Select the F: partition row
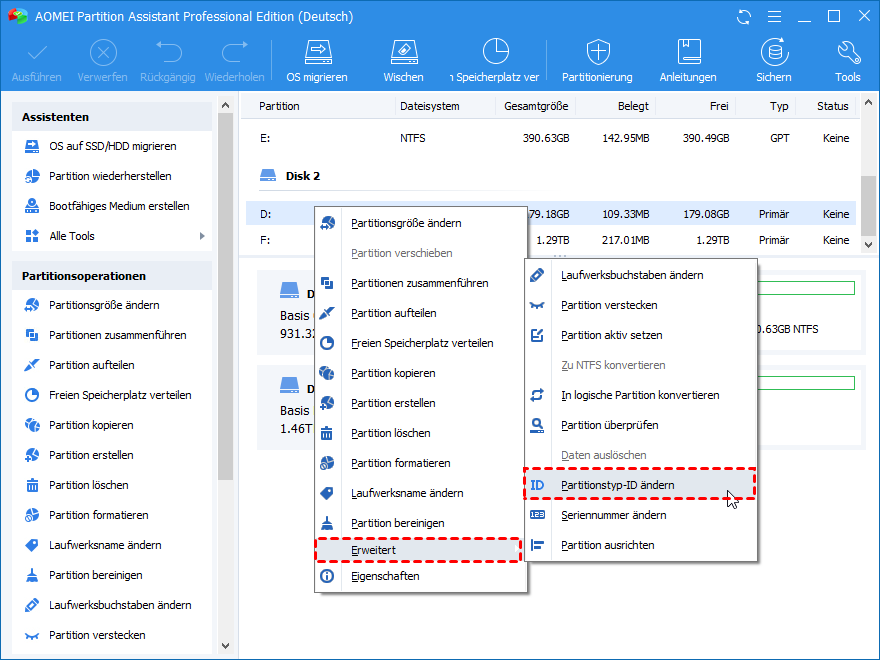The width and height of the screenshot is (880, 660). tap(551, 240)
